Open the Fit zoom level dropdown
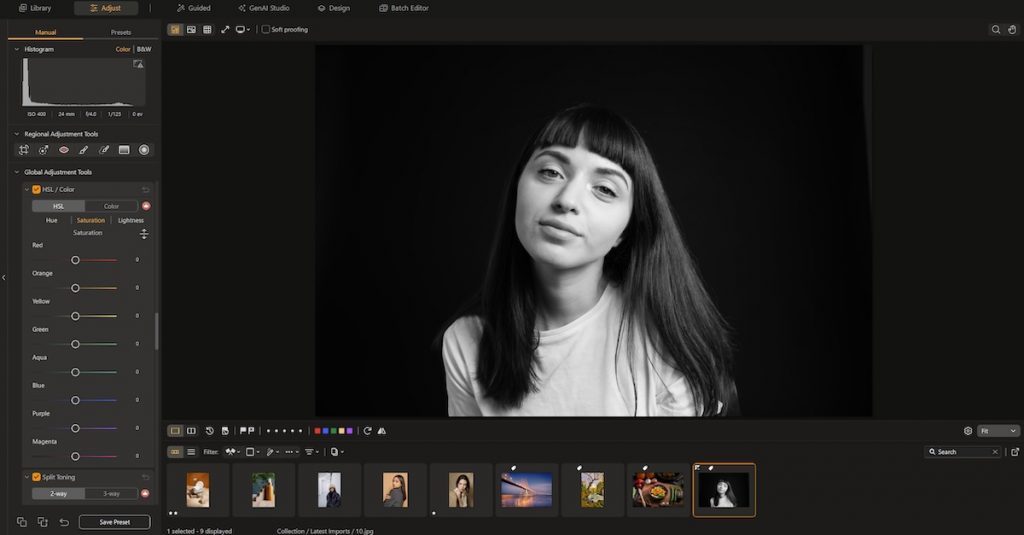Viewport: 1024px width, 535px height. pyautogui.click(x=999, y=431)
